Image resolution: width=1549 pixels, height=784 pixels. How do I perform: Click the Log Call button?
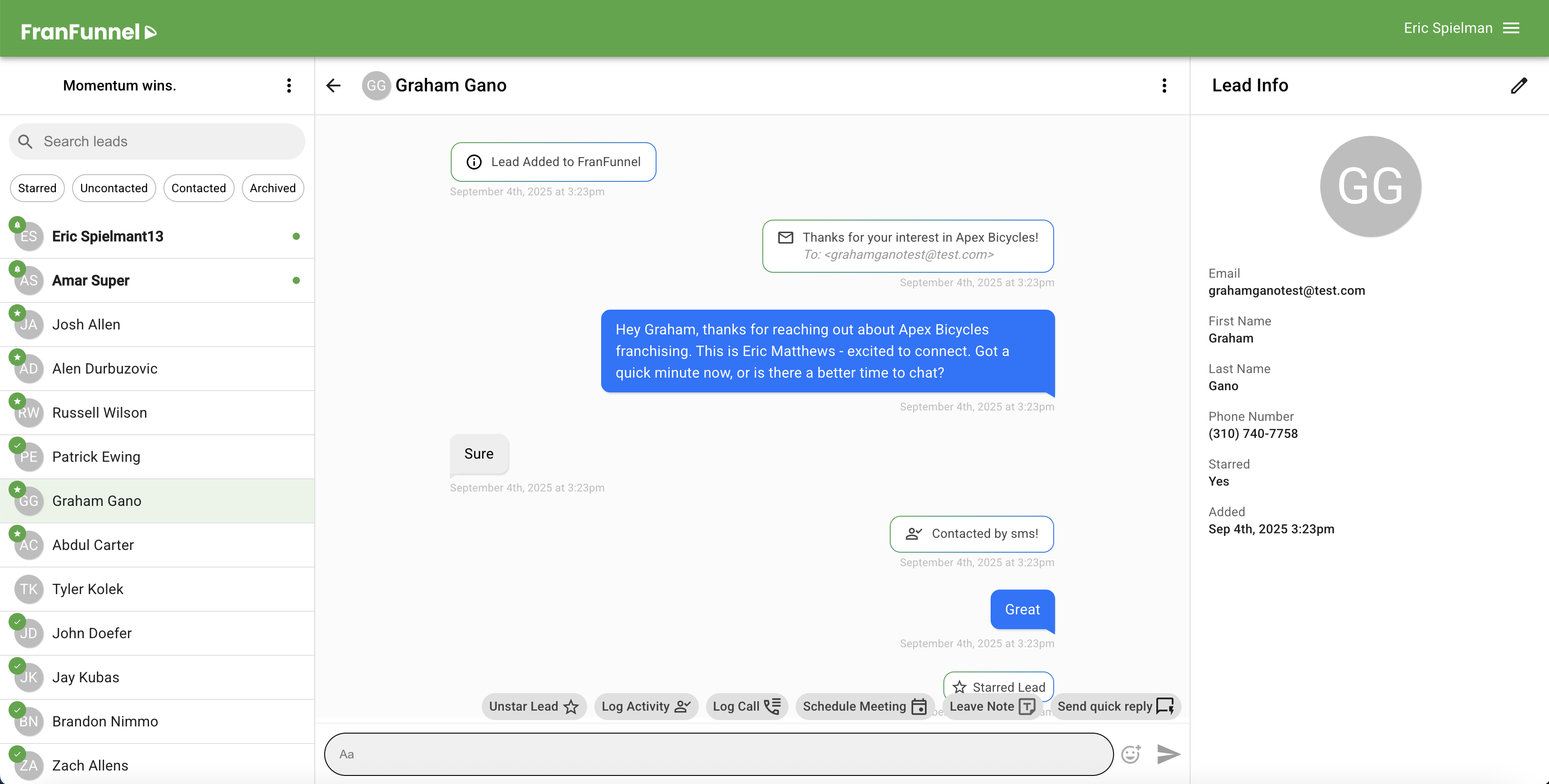tap(746, 707)
